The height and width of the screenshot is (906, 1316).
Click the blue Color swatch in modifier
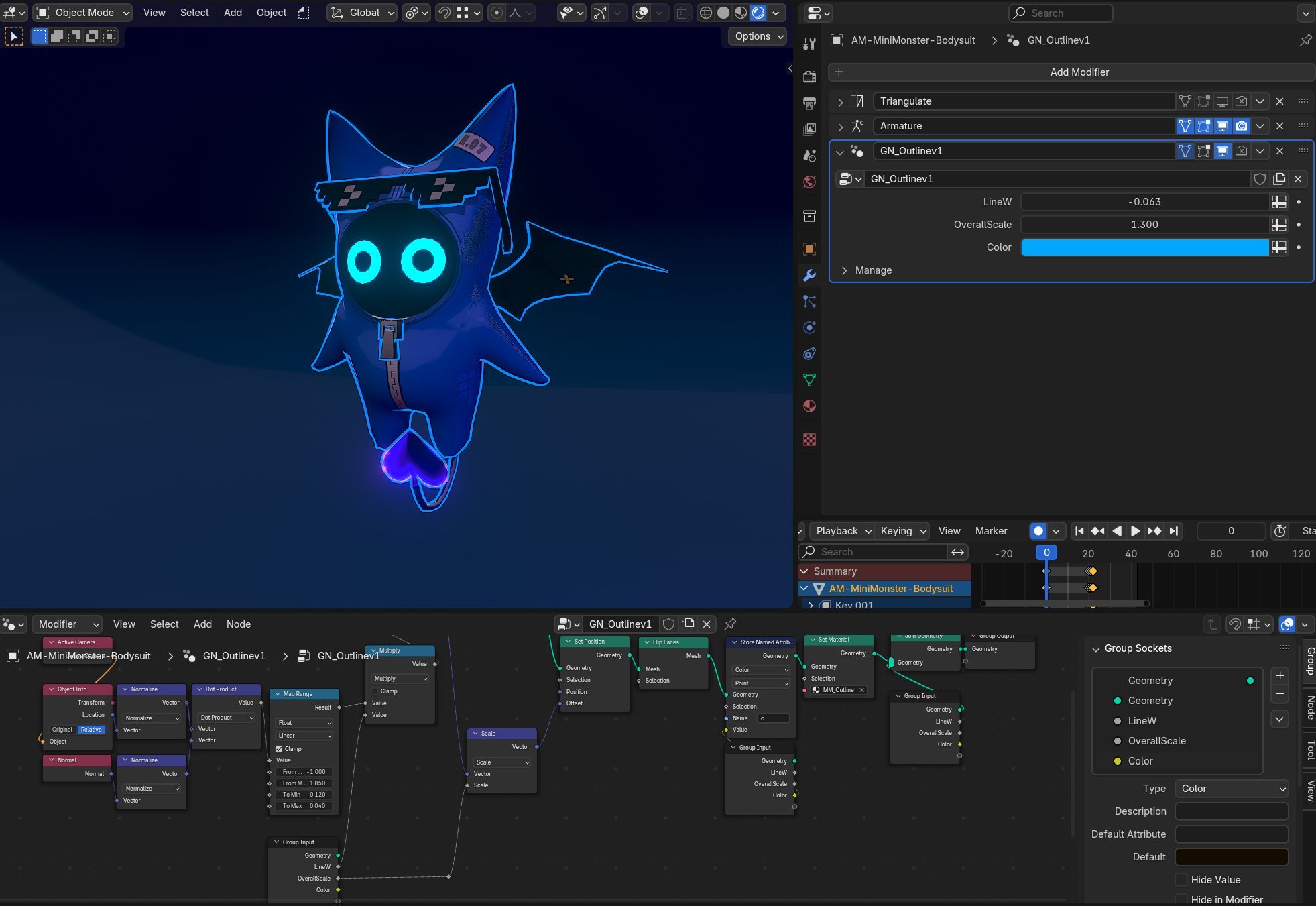[x=1144, y=247]
